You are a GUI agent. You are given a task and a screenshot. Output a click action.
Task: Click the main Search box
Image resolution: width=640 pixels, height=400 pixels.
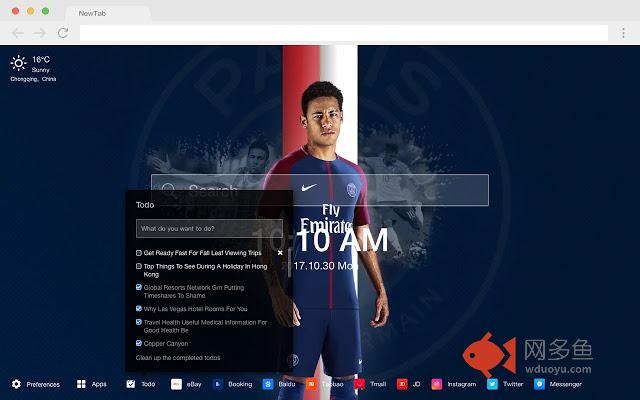click(x=320, y=190)
